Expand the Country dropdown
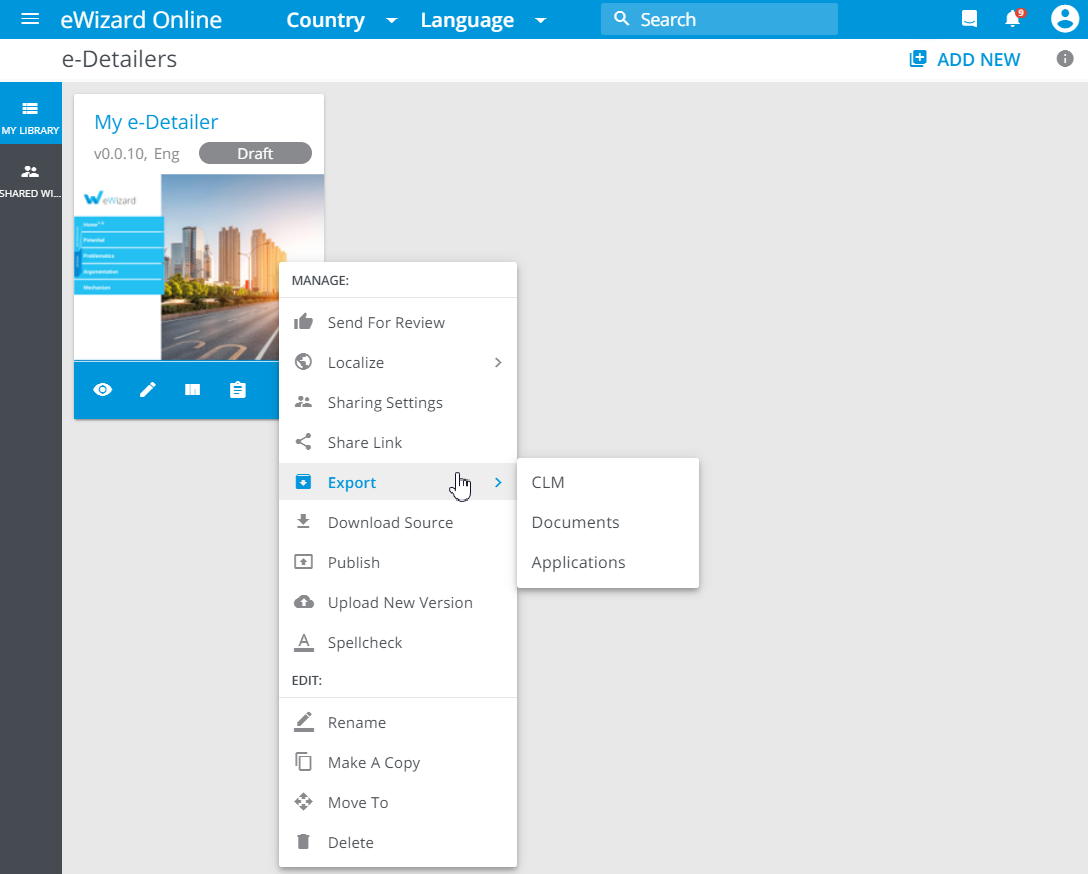This screenshot has width=1088, height=874. [x=342, y=20]
